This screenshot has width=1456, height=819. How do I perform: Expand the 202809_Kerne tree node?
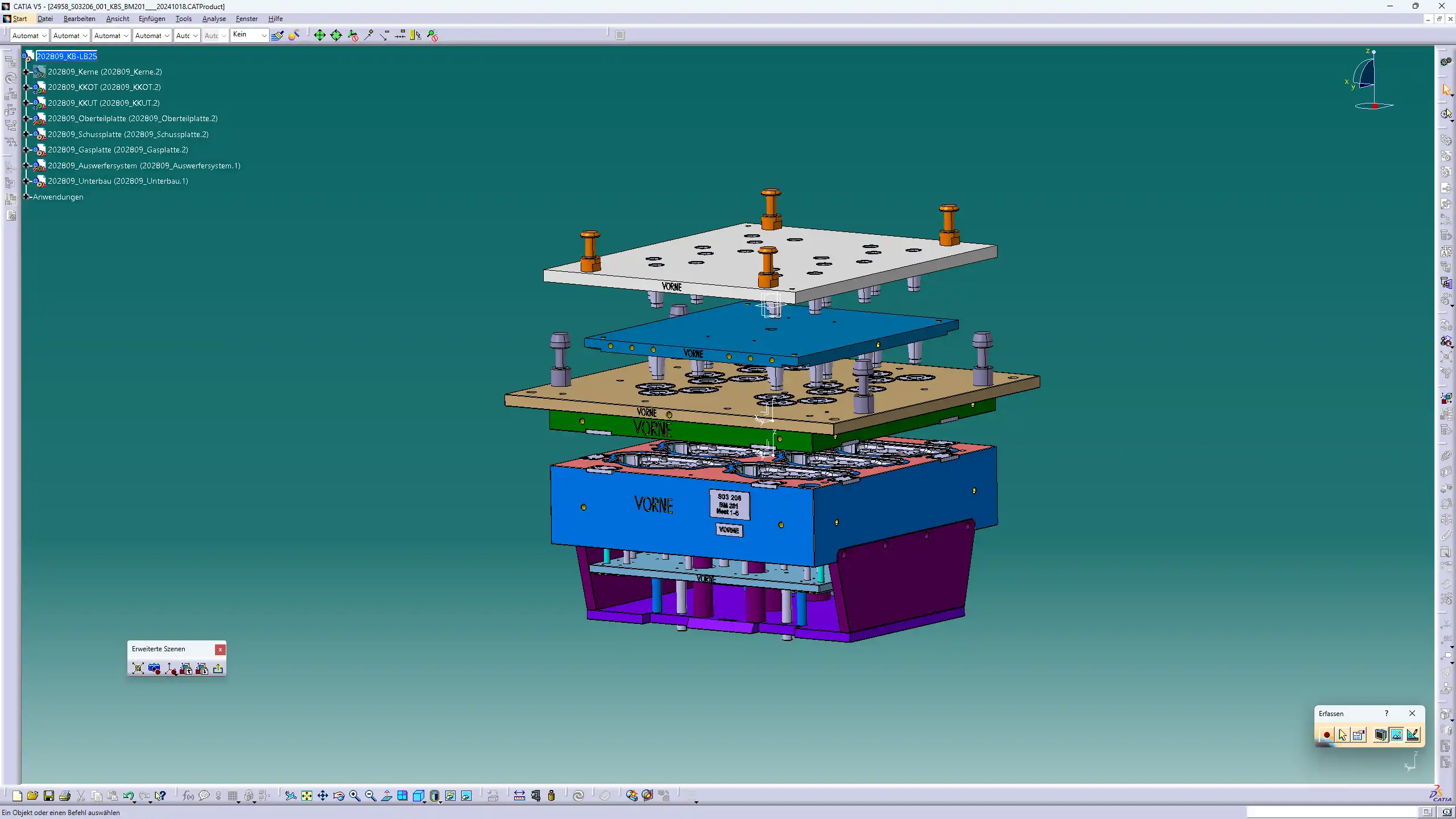tap(26, 72)
